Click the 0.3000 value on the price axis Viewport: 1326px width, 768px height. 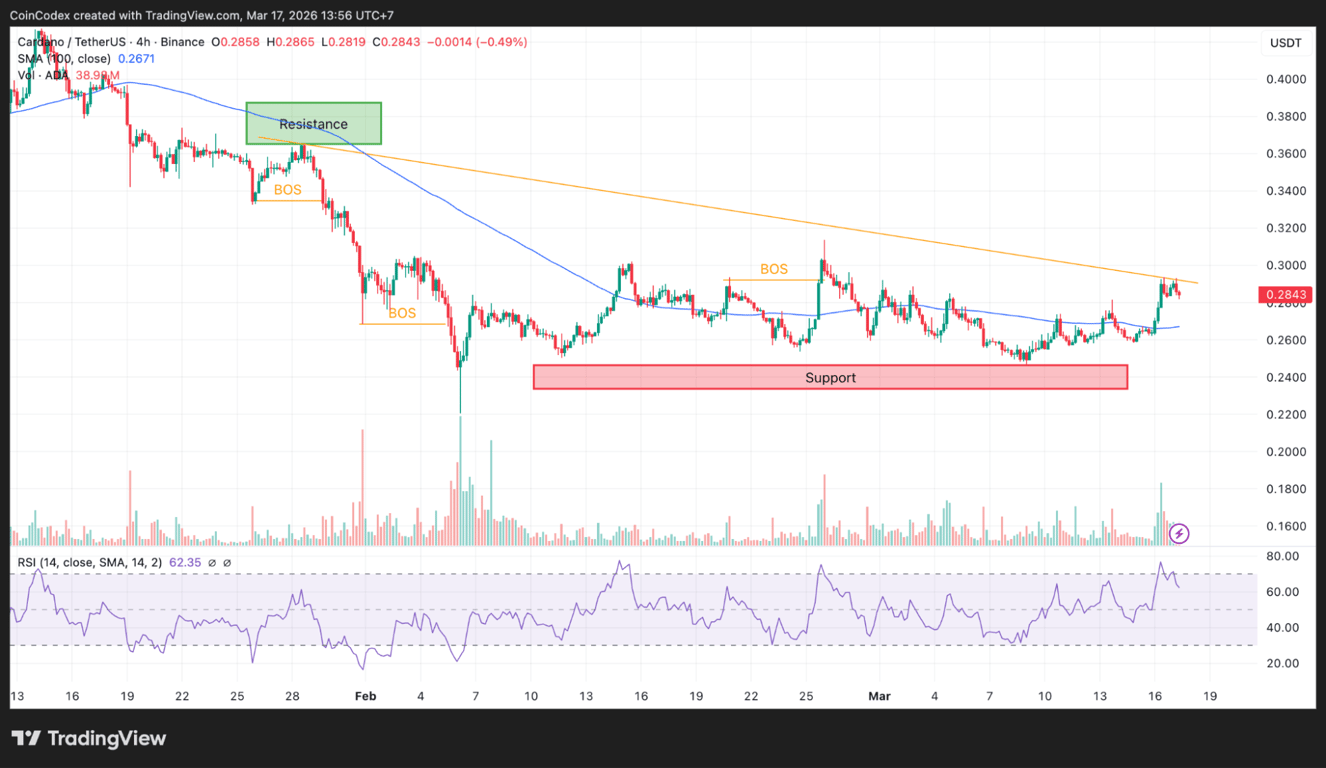[1286, 265]
